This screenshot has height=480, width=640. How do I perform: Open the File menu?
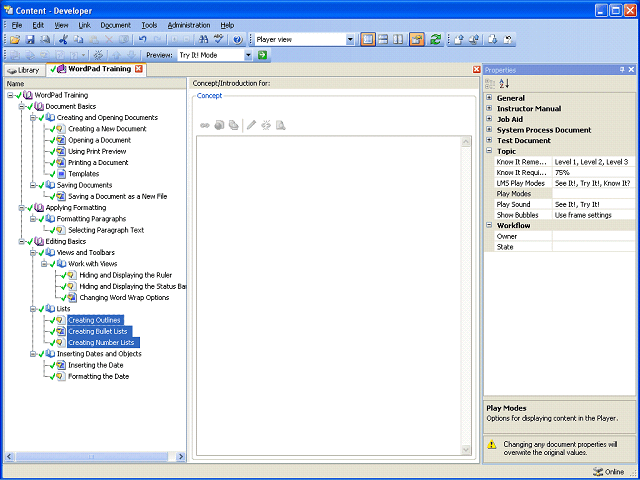pos(17,25)
